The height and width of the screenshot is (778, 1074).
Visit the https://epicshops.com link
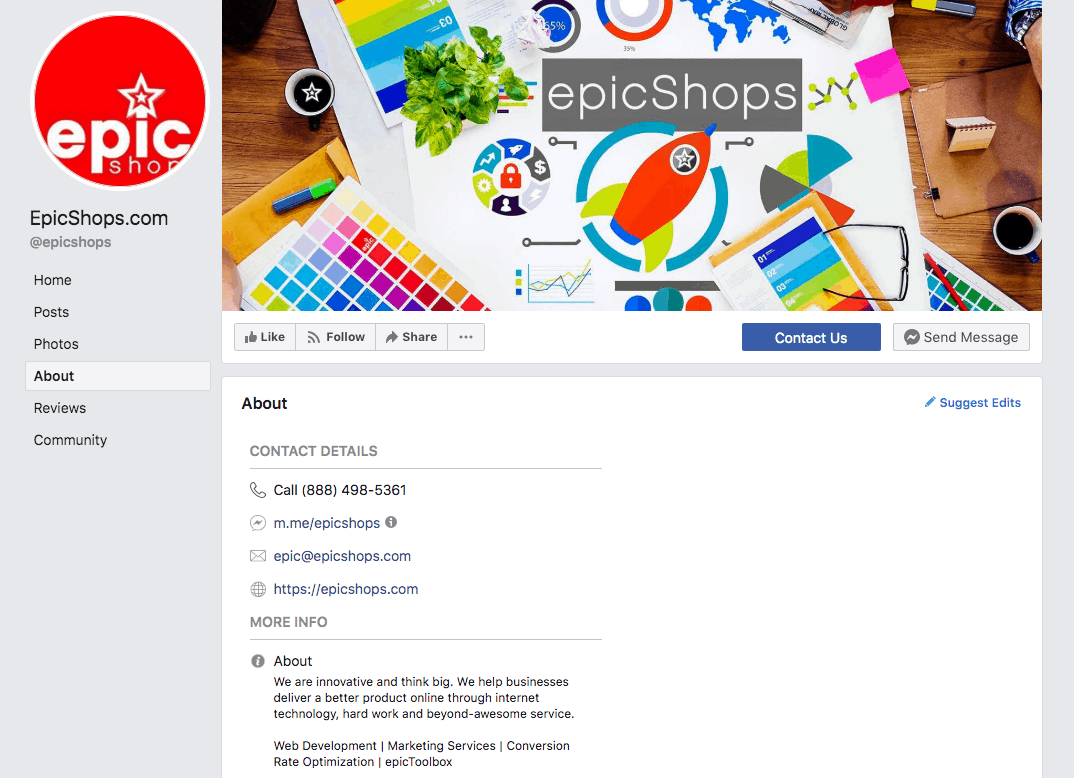tap(346, 589)
